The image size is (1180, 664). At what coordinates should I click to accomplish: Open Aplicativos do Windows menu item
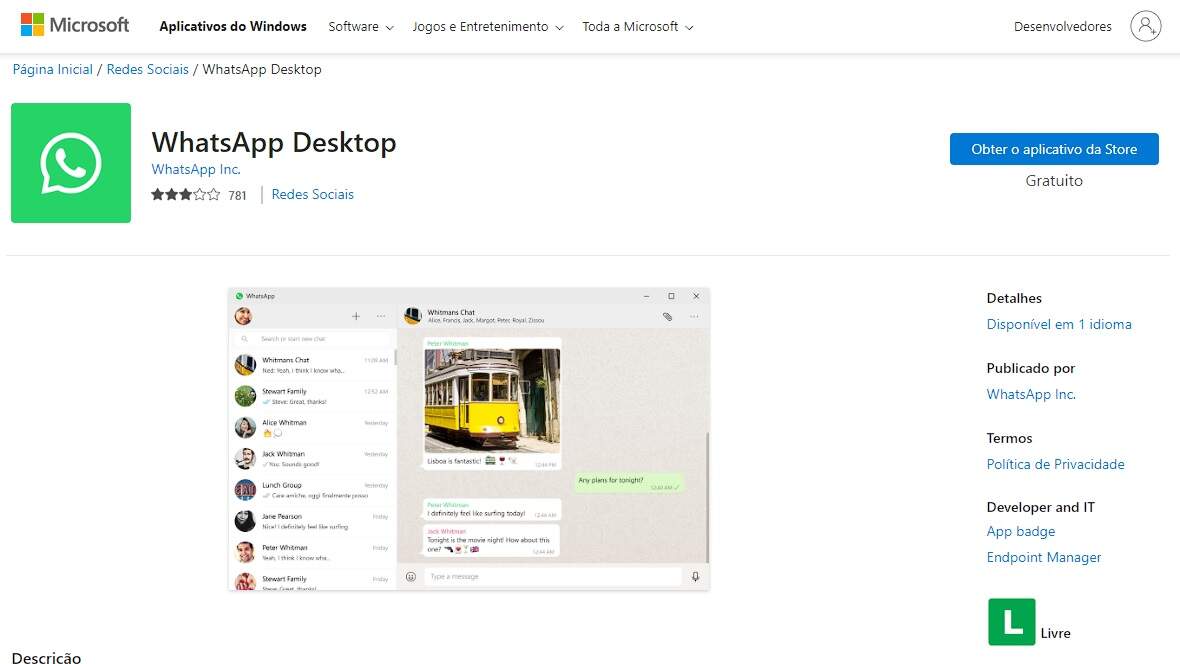tap(233, 26)
